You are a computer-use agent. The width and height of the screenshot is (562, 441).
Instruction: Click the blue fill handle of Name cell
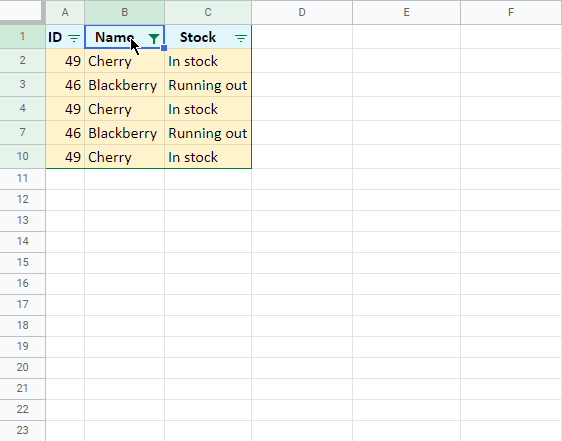pyautogui.click(x=164, y=48)
